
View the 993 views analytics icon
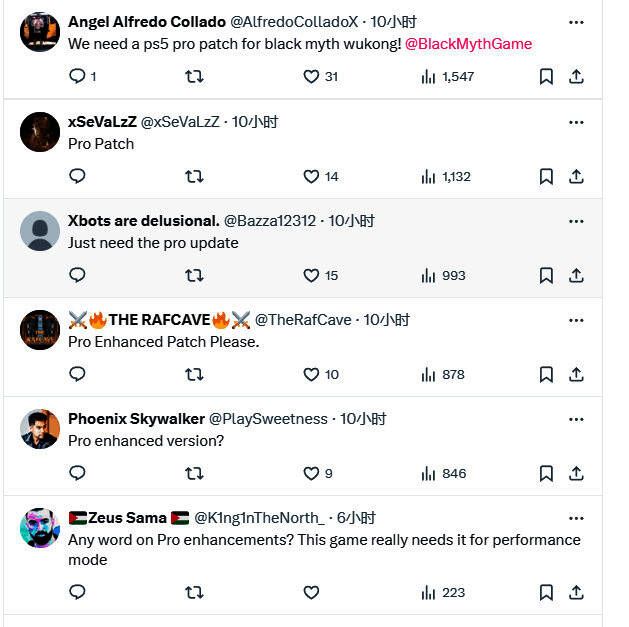429,275
